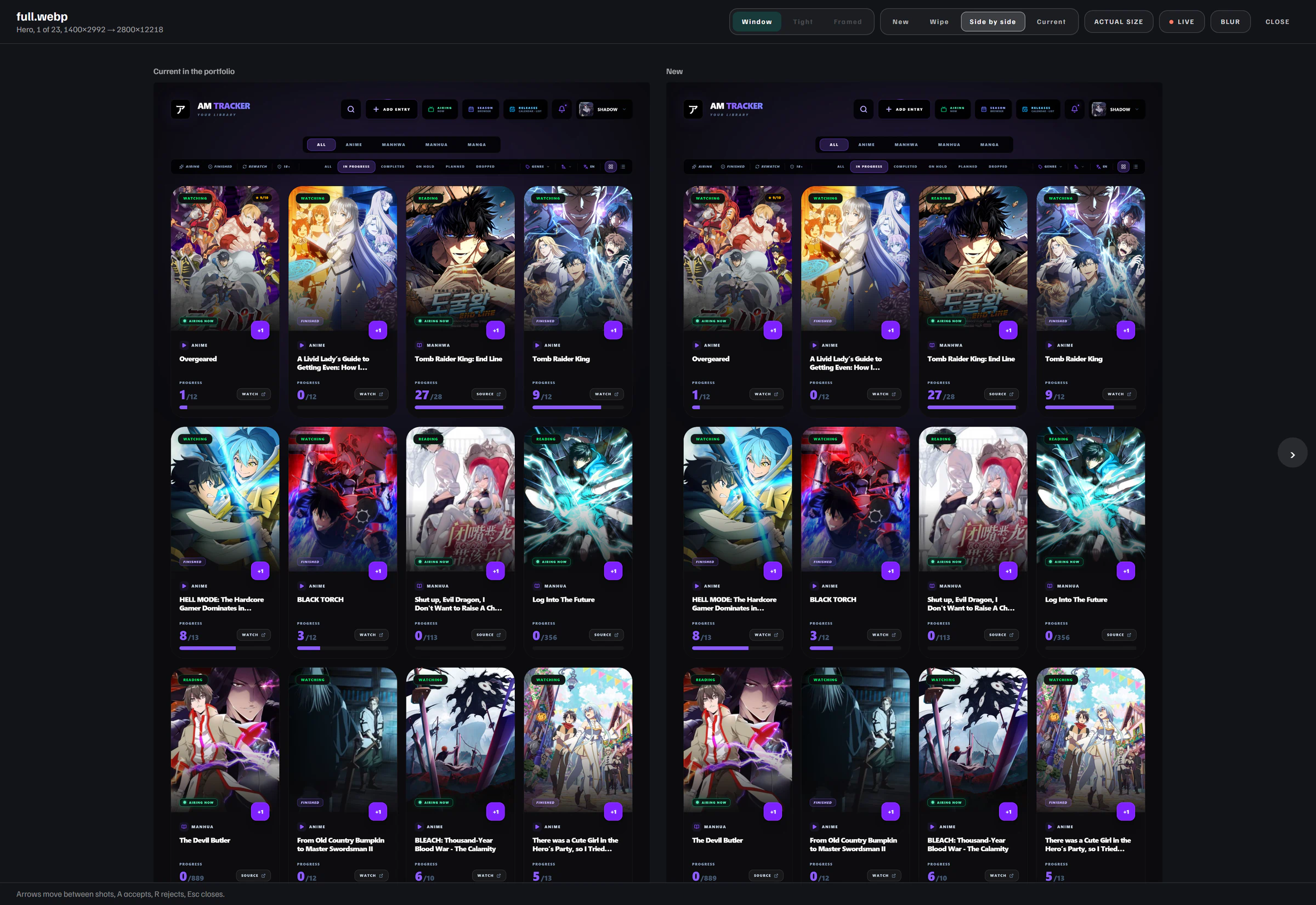
Task: Click Tomb Raider King's progress bar in the Current panel
Action: point(578,407)
